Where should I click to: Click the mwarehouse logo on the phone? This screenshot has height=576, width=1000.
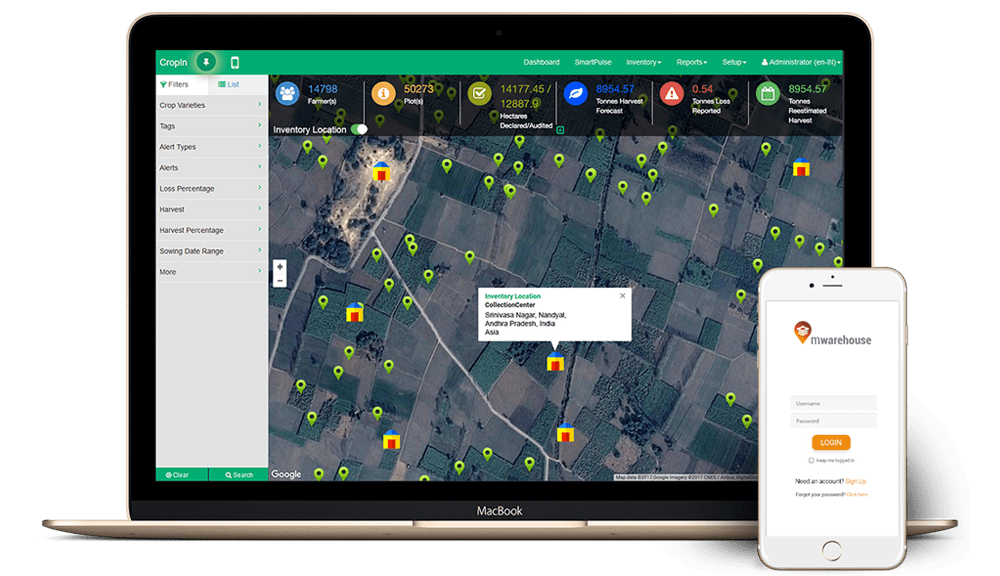832,334
